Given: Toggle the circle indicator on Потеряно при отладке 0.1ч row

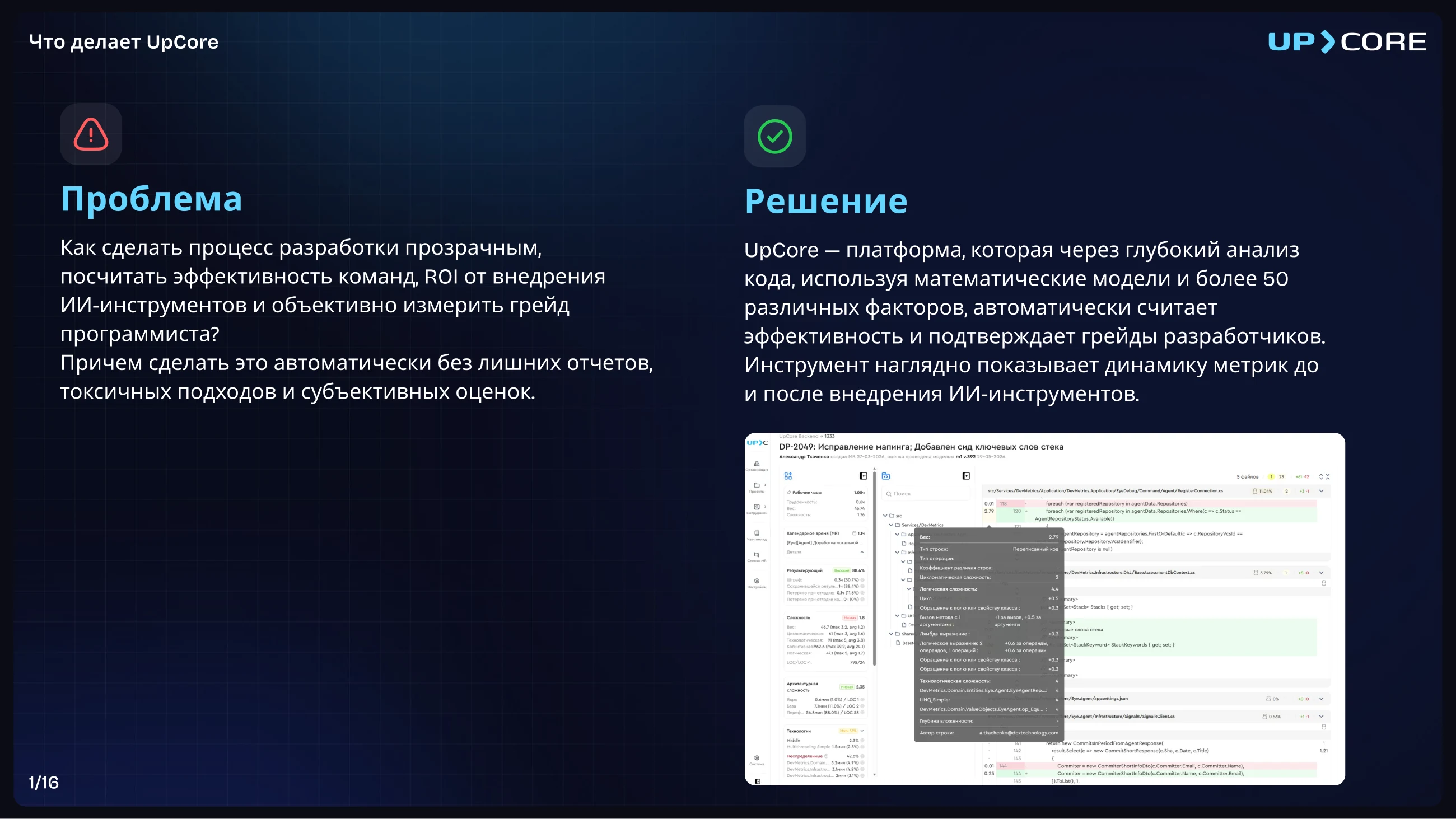Looking at the screenshot, I should click(862, 592).
